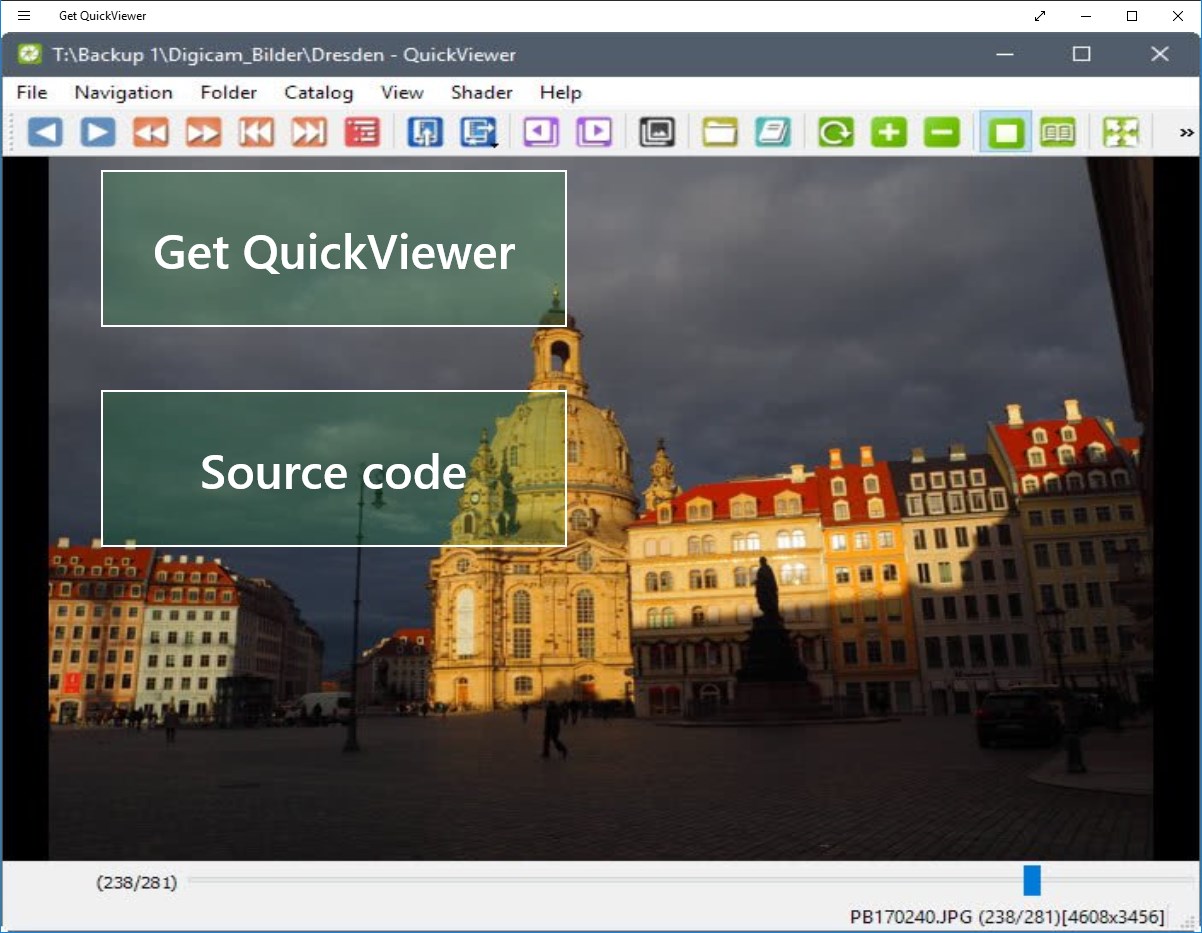Click the purple next folder icon
Viewport: 1202px width, 933px height.
pos(594,132)
